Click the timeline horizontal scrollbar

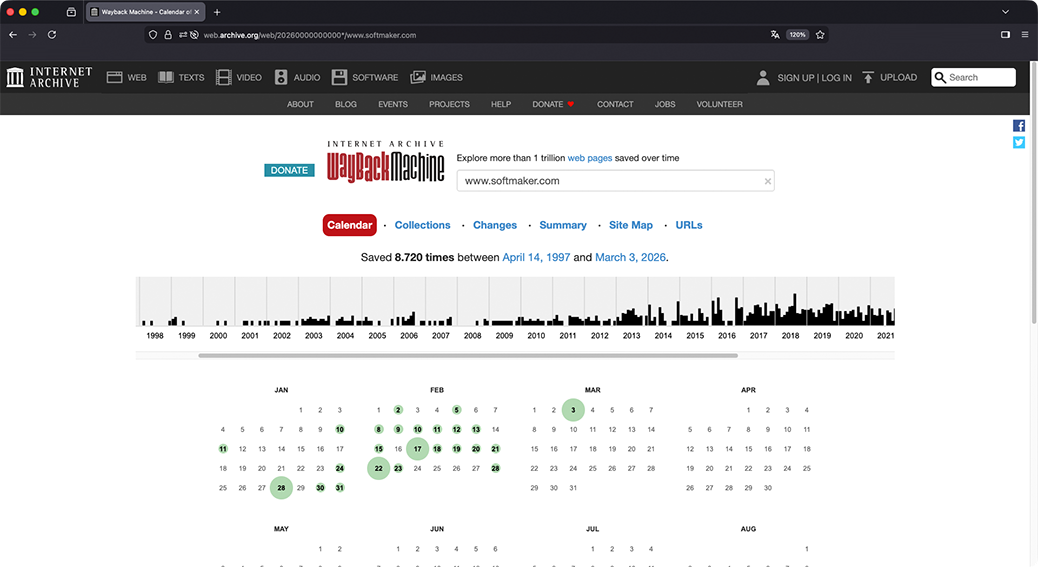click(468, 355)
